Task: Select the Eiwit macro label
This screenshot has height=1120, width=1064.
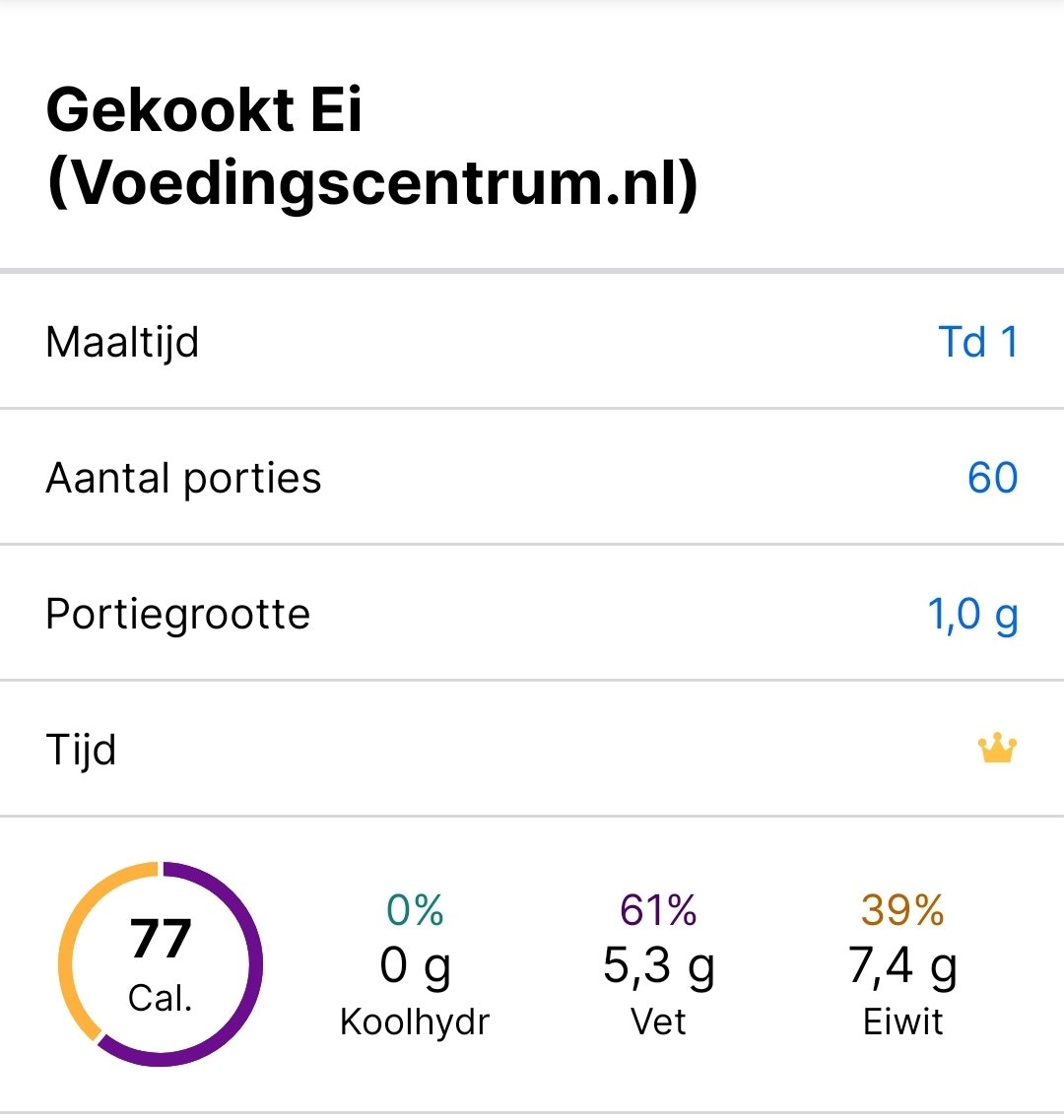Action: tap(902, 1021)
